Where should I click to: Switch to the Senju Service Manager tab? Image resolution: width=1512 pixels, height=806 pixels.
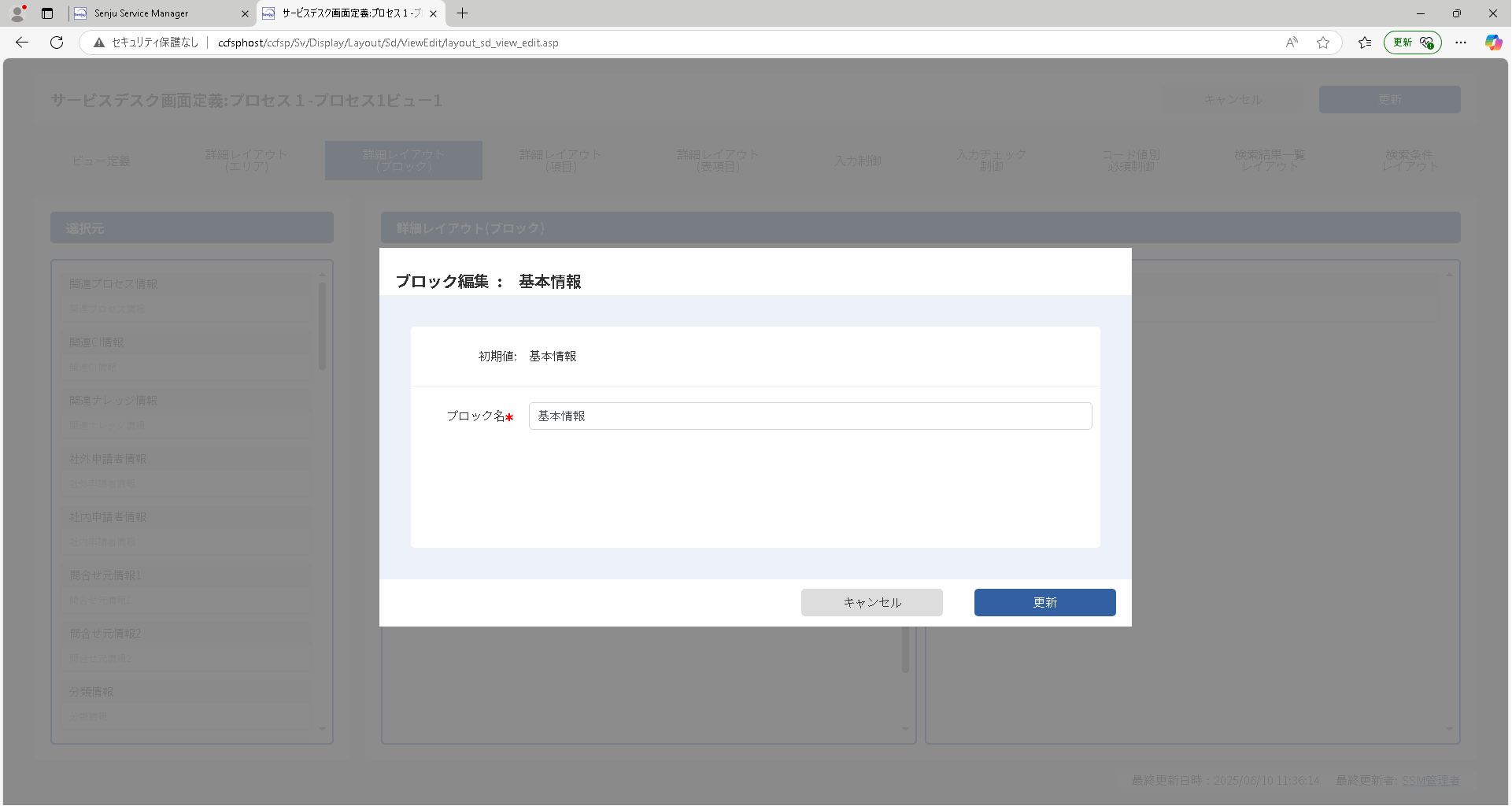[x=161, y=13]
